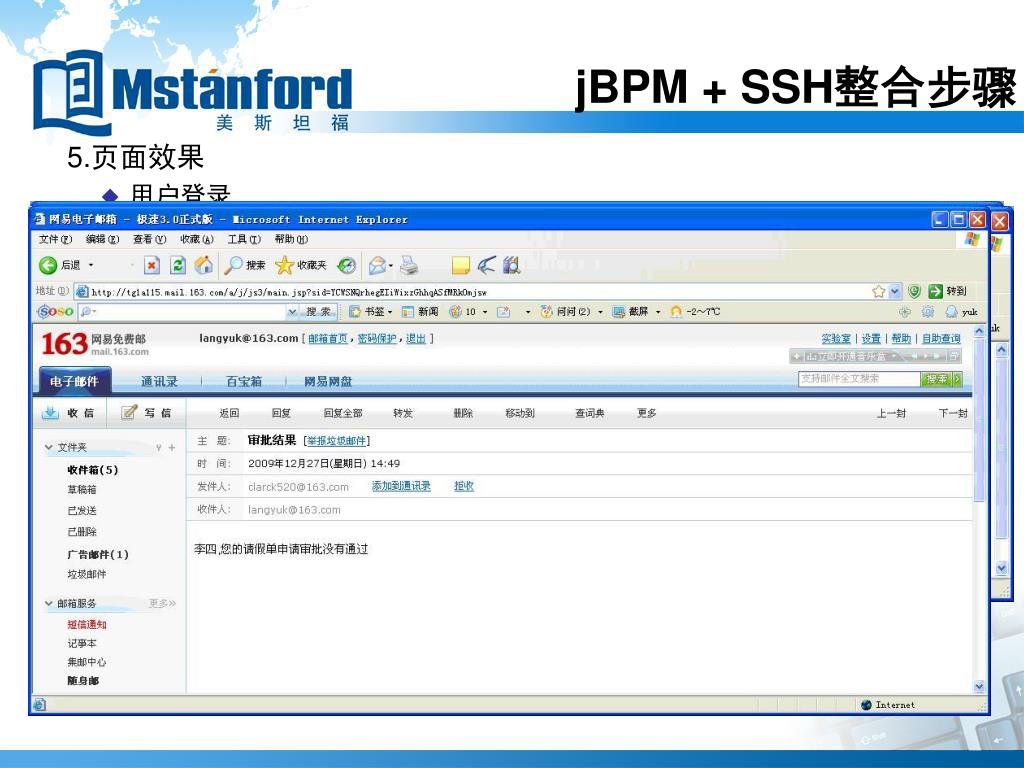Click the 回复 reply button

point(281,413)
